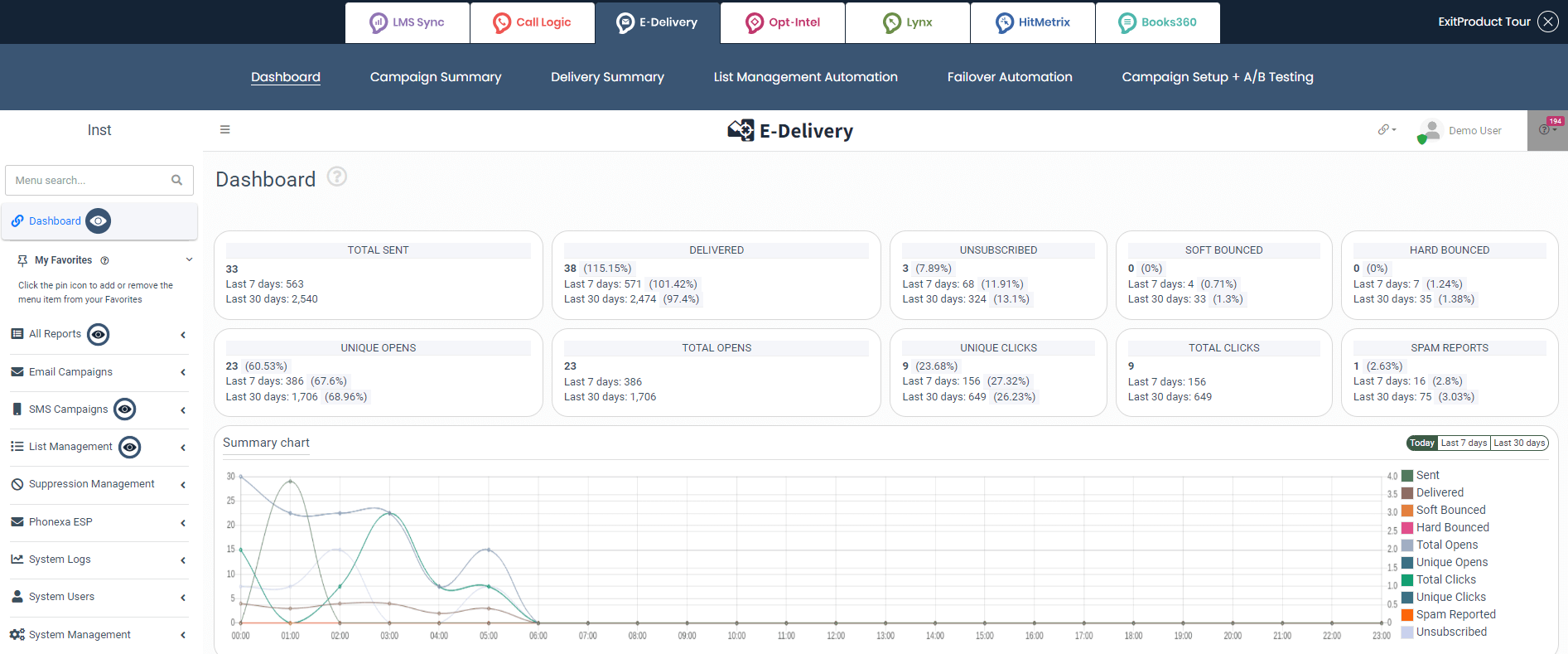Click the Demo User avatar icon
Viewport: 1568px width, 654px height.
pos(1430,131)
